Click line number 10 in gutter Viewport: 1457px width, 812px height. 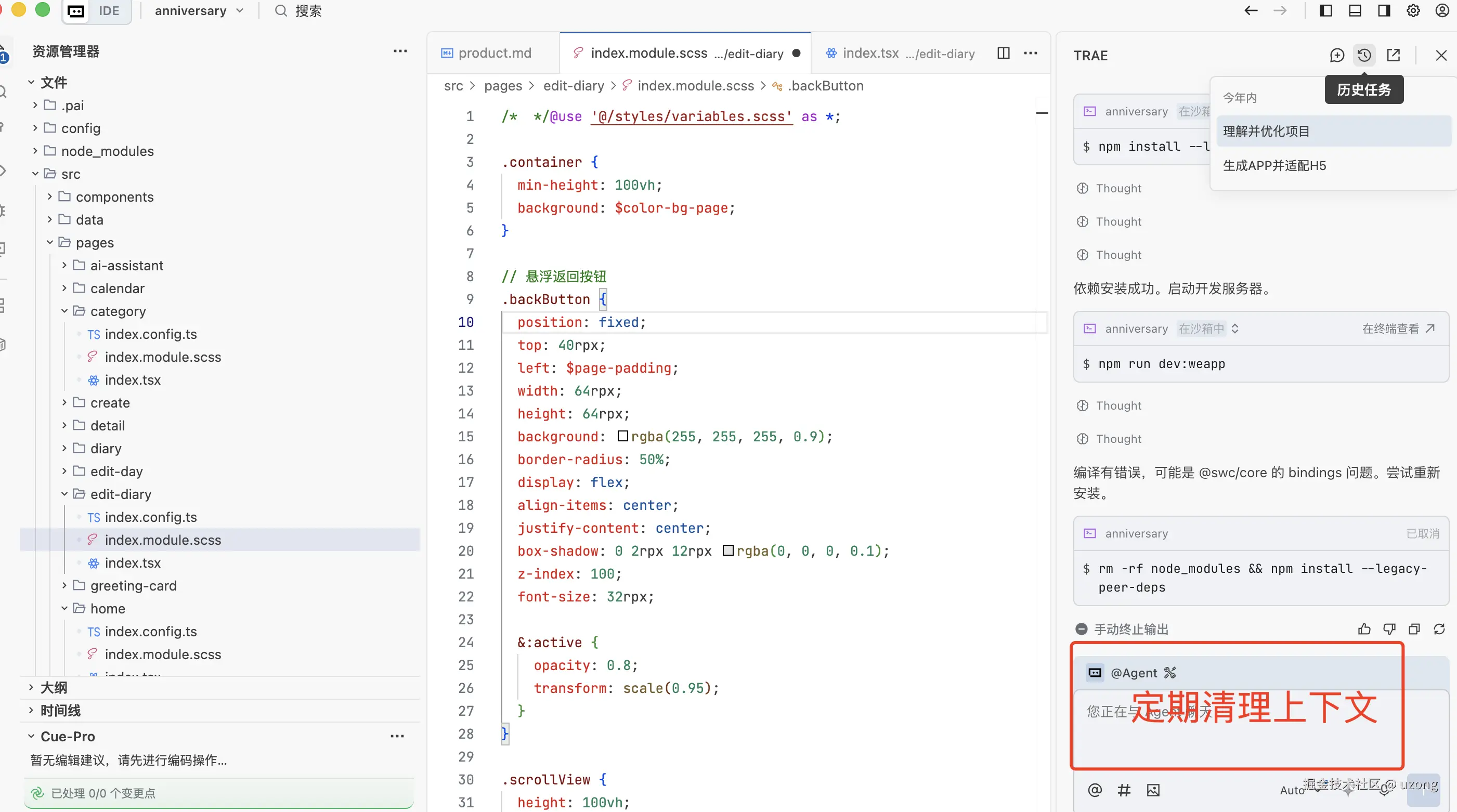465,322
